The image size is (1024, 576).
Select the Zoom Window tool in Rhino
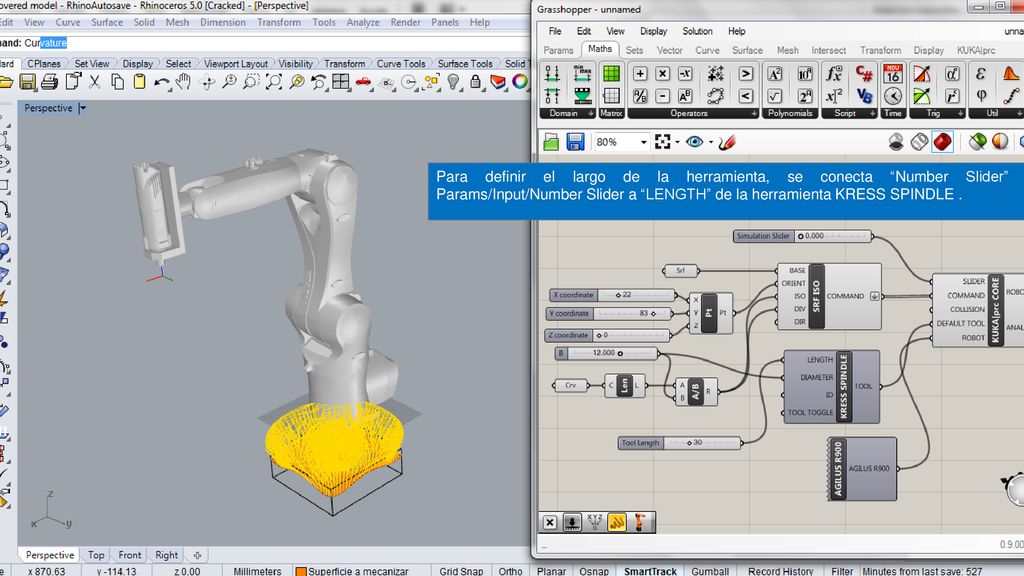coord(251,82)
